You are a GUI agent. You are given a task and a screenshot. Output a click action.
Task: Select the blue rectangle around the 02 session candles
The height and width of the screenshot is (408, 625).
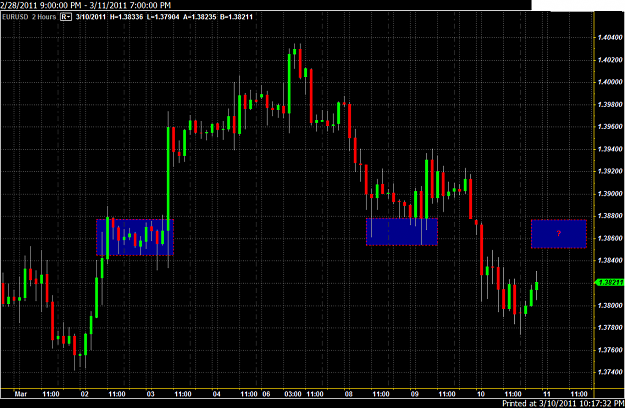point(135,237)
